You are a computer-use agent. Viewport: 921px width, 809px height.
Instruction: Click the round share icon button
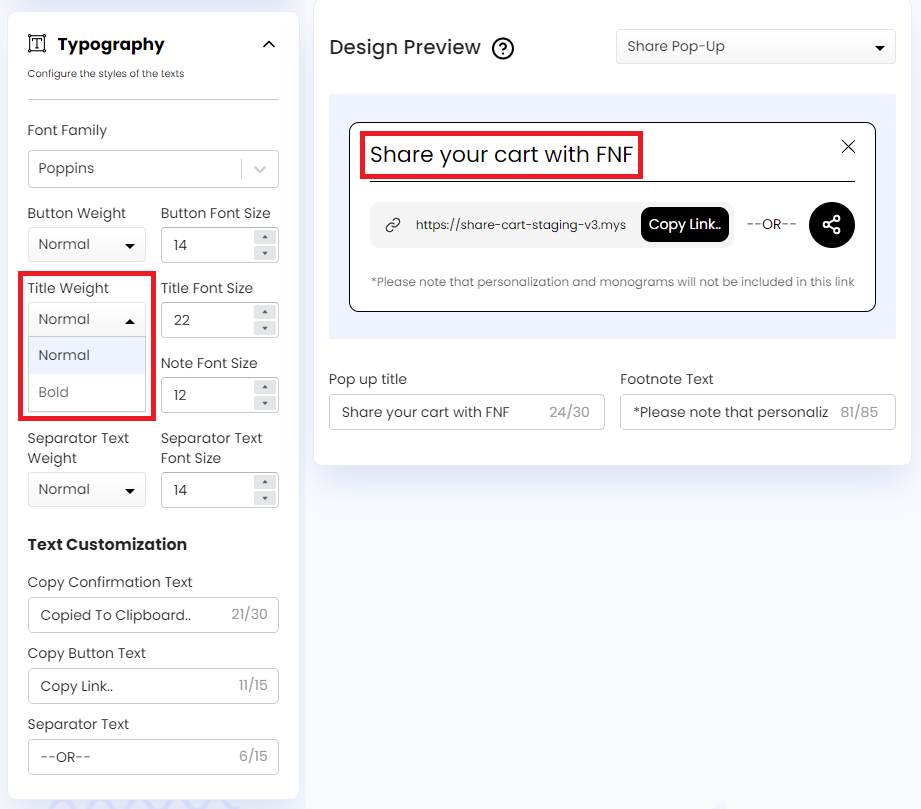pyautogui.click(x=832, y=225)
